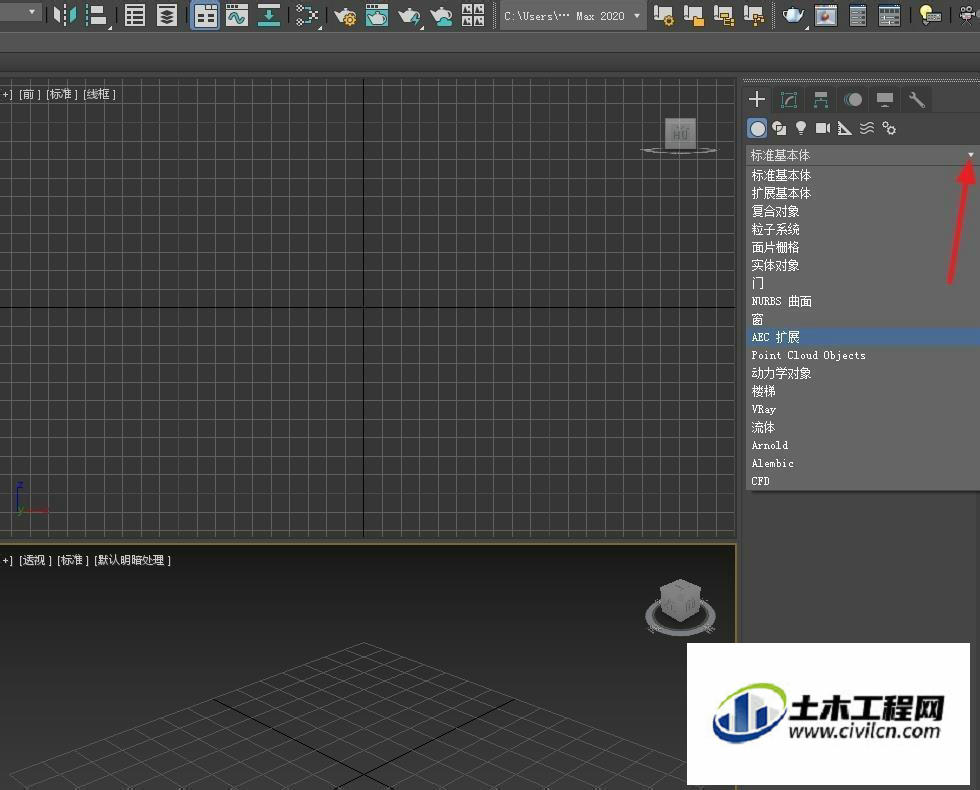Select the Shapes category button
The width and height of the screenshot is (980, 790).
pyautogui.click(x=779, y=129)
